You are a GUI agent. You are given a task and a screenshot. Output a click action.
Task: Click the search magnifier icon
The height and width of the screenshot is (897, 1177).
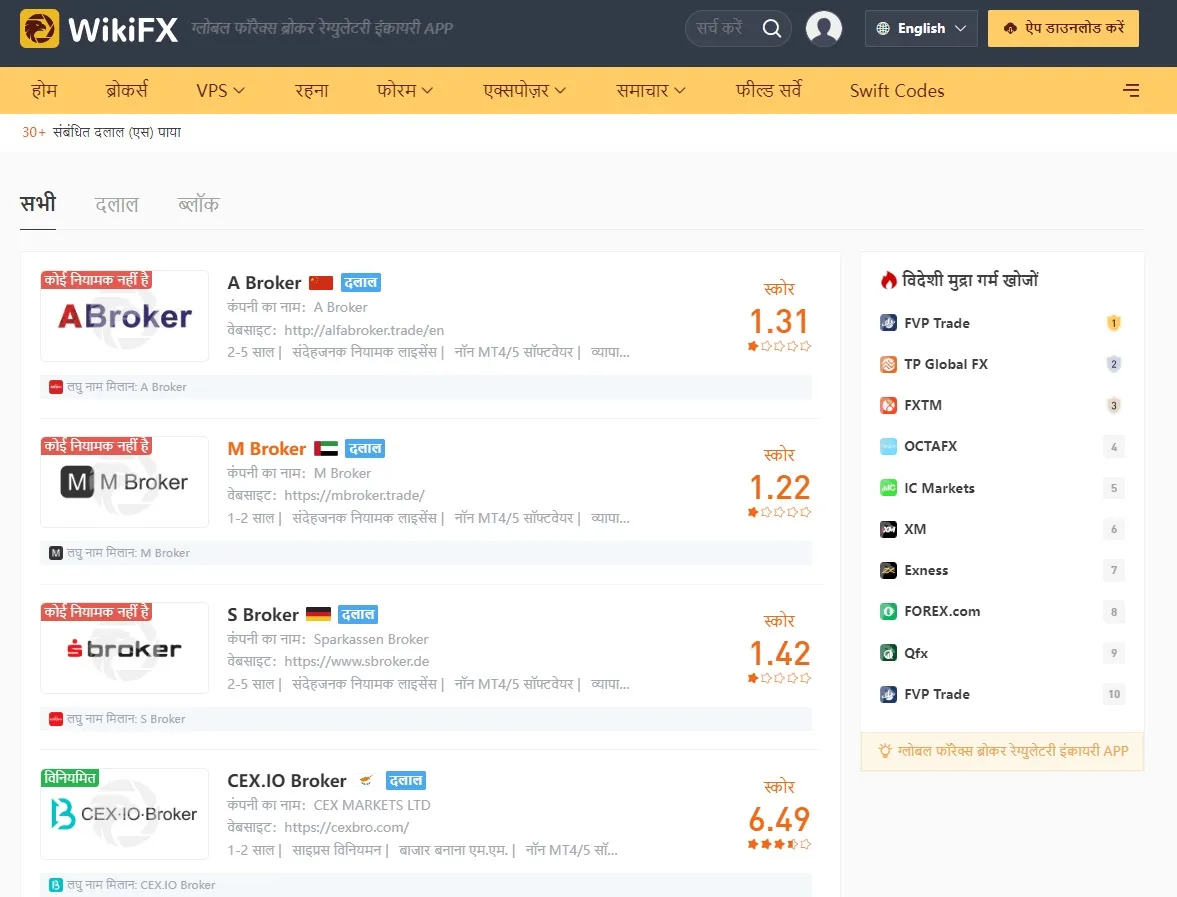pos(772,29)
